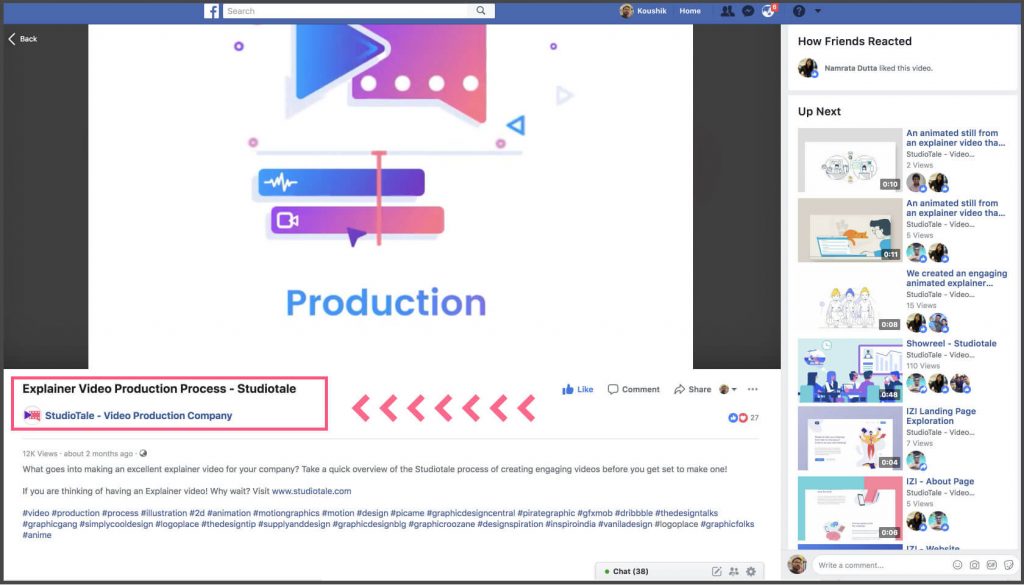Play the 0:10 animated still video thumbnail

pos(850,160)
